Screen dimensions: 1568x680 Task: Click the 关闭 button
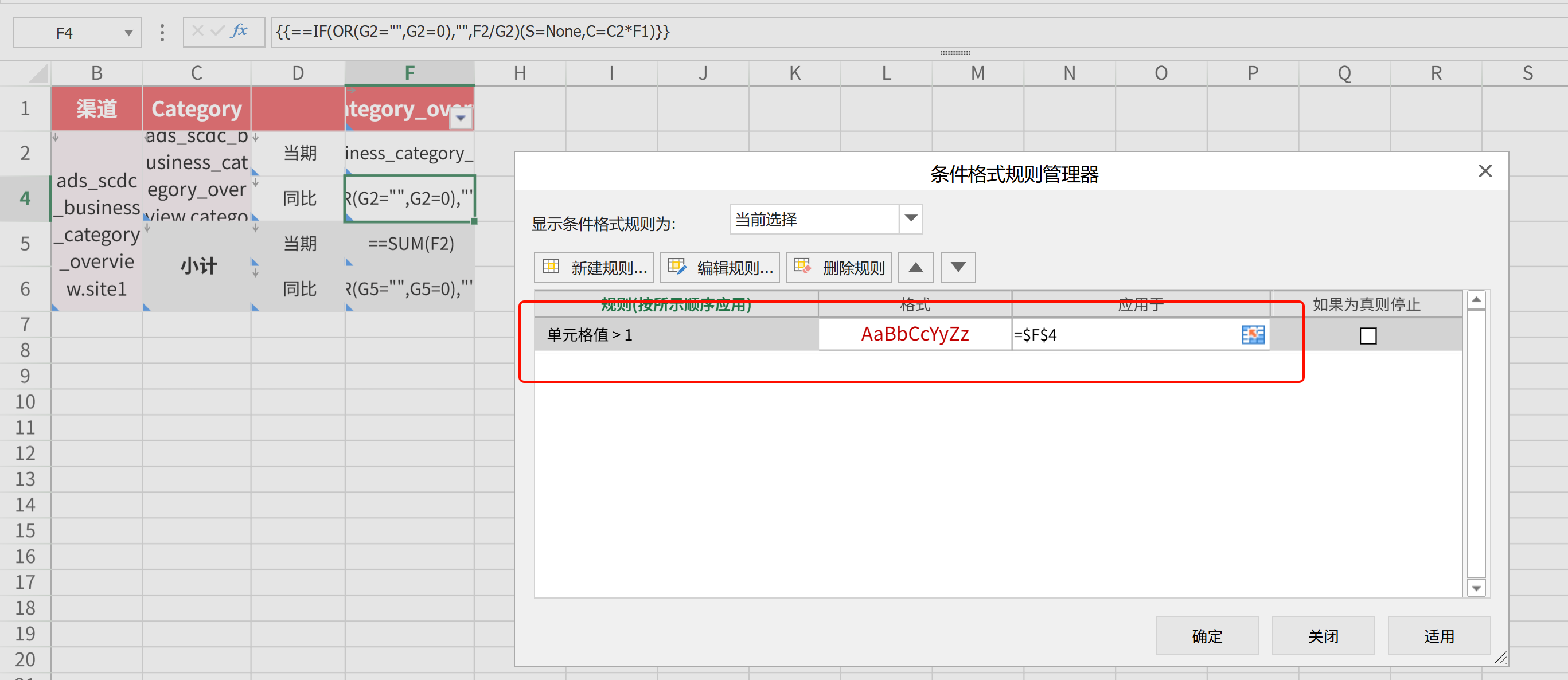(1323, 635)
